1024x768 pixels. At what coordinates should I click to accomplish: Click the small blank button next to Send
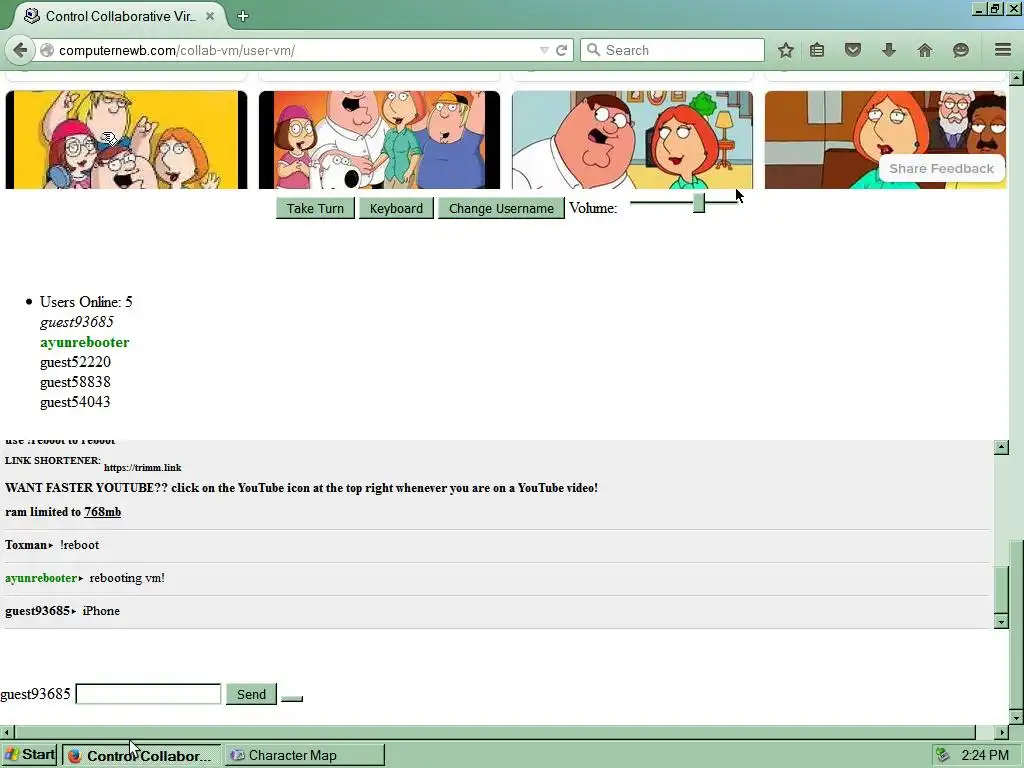tap(292, 699)
